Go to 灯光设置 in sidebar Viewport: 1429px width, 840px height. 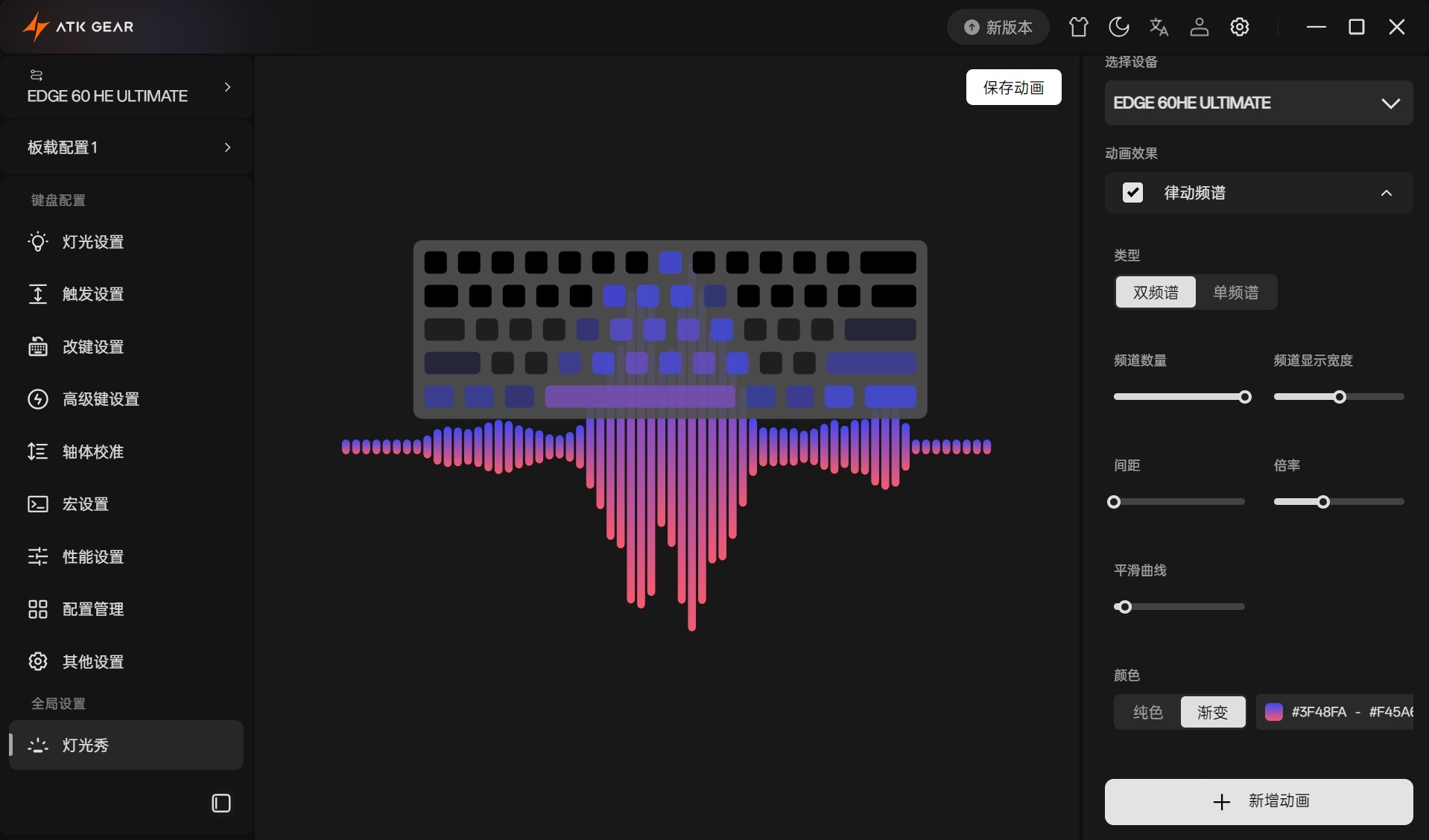(x=92, y=242)
